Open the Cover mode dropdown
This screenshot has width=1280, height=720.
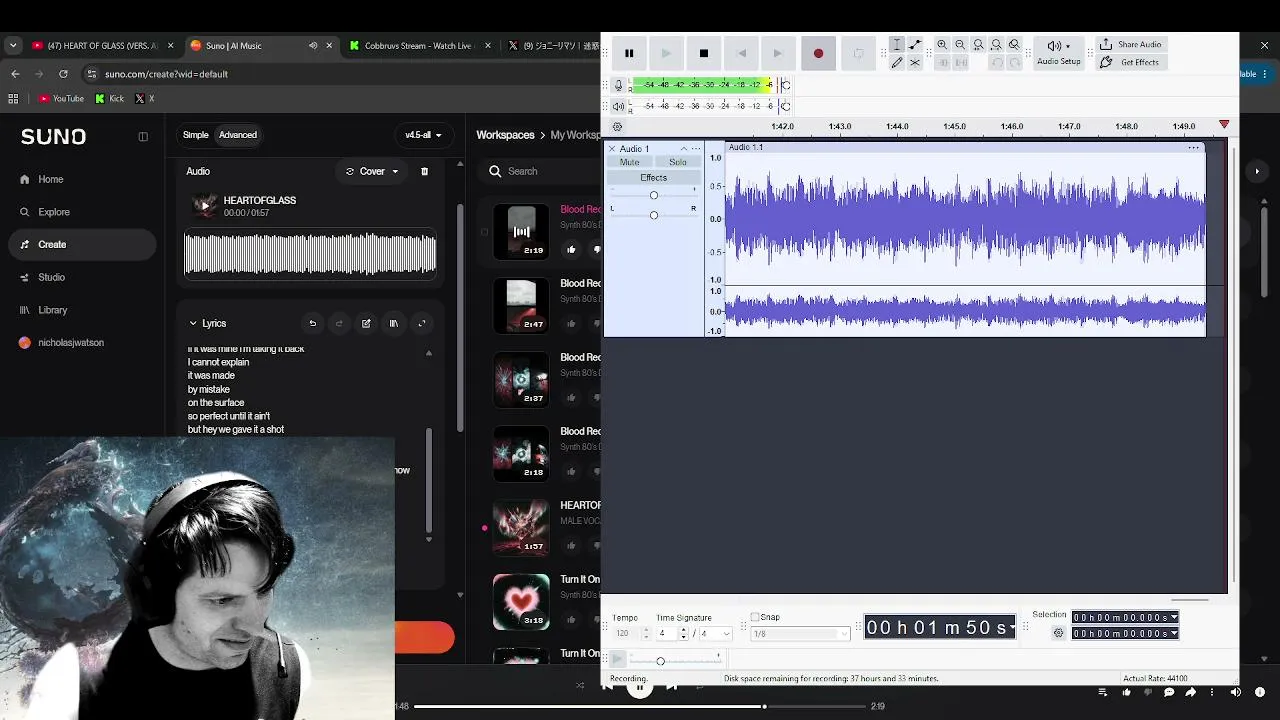[x=372, y=171]
